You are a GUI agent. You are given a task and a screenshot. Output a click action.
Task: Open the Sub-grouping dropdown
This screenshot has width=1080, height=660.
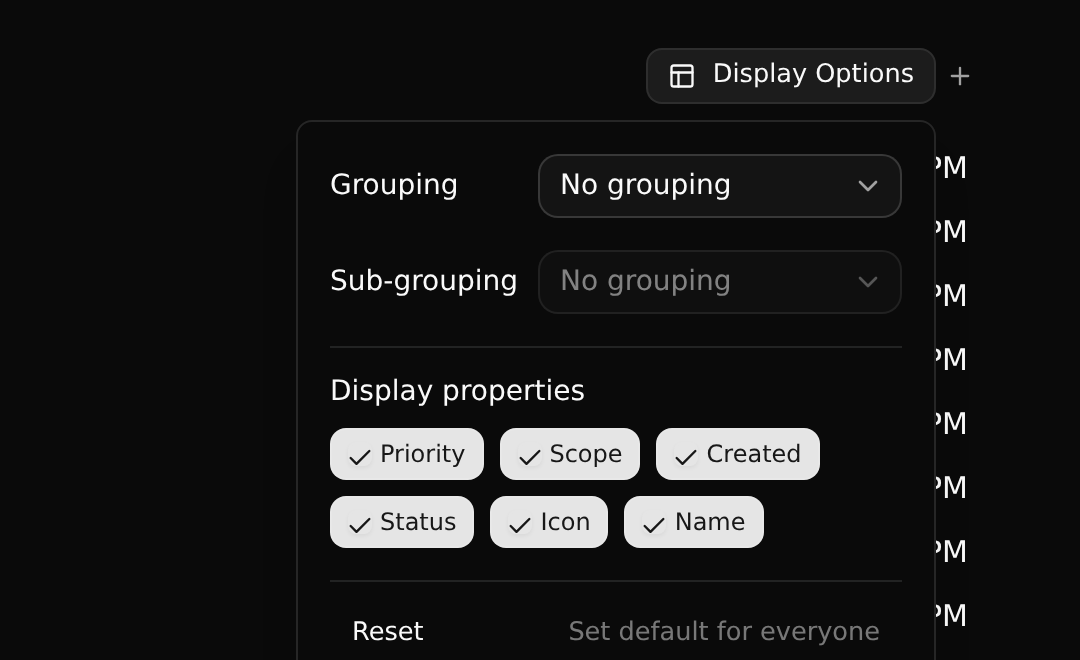coord(720,282)
